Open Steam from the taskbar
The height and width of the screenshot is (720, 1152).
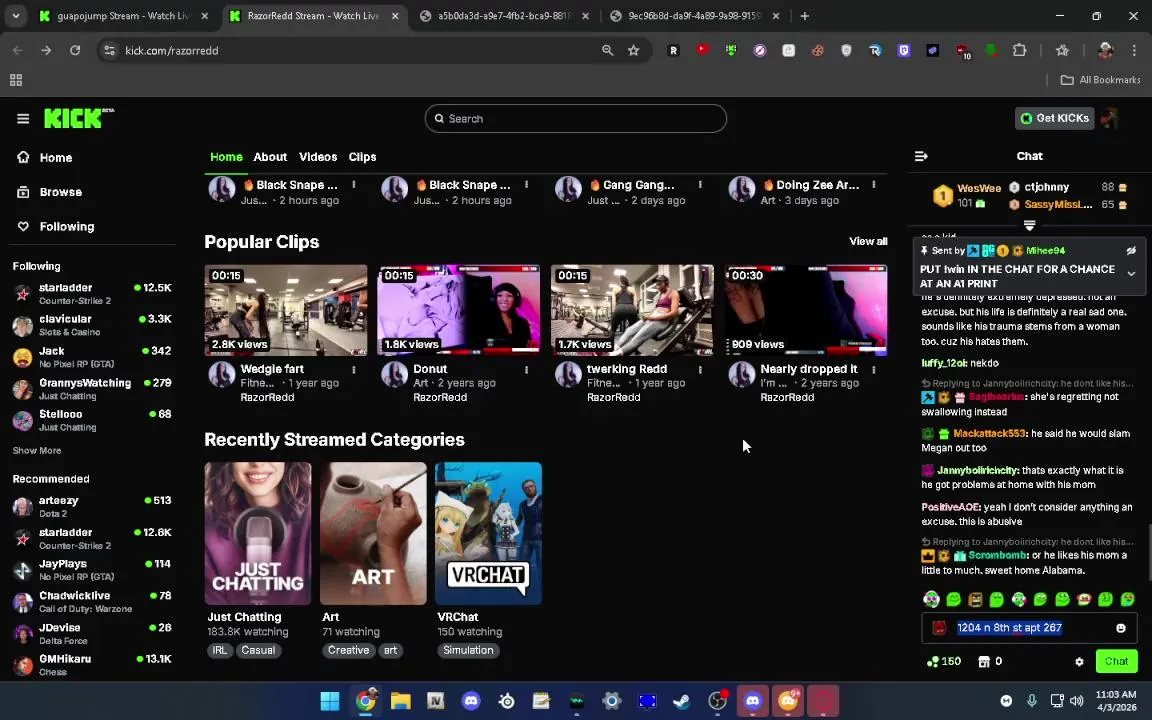(x=682, y=701)
